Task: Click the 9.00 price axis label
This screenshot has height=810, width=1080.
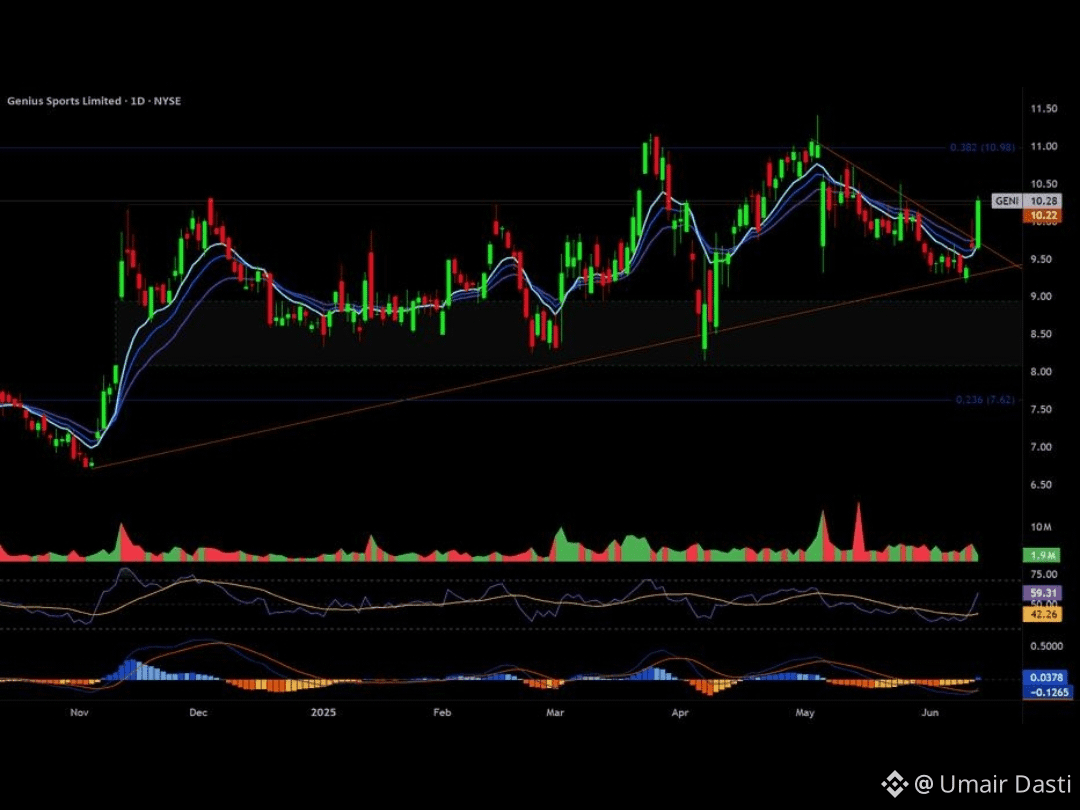Action: pyautogui.click(x=1041, y=296)
